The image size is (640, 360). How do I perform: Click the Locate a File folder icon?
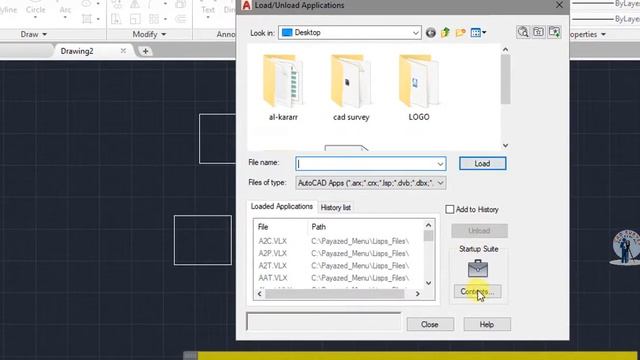(x=538, y=32)
